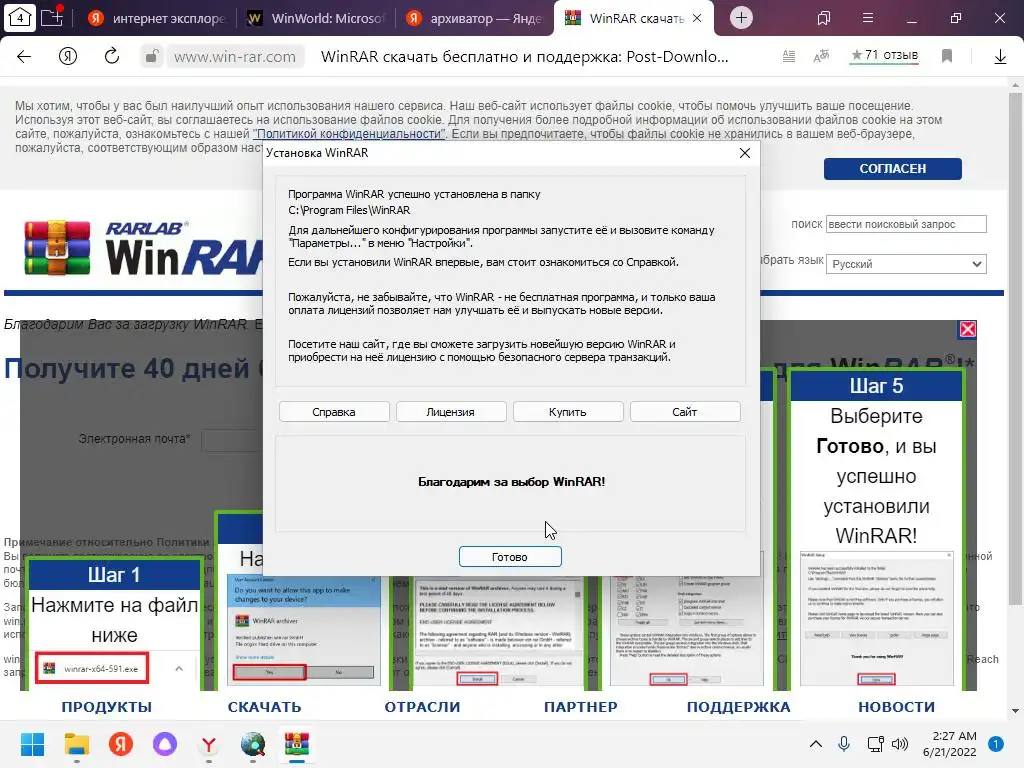Click the Купить button
1024x768 pixels.
pos(568,412)
